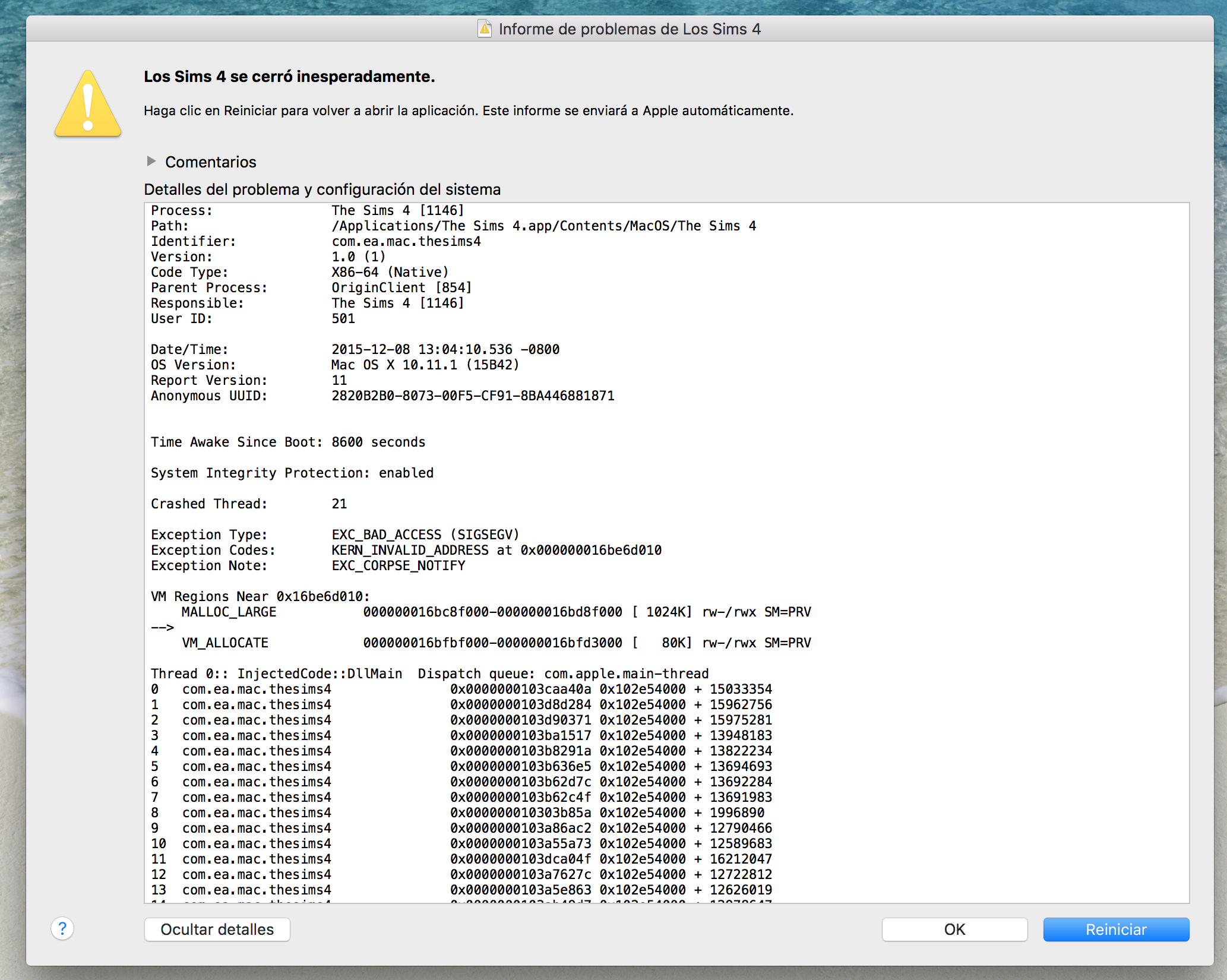The height and width of the screenshot is (980, 1227).
Task: Click 'Time Awake Since Boot: 8600 seconds'
Action: click(x=288, y=442)
